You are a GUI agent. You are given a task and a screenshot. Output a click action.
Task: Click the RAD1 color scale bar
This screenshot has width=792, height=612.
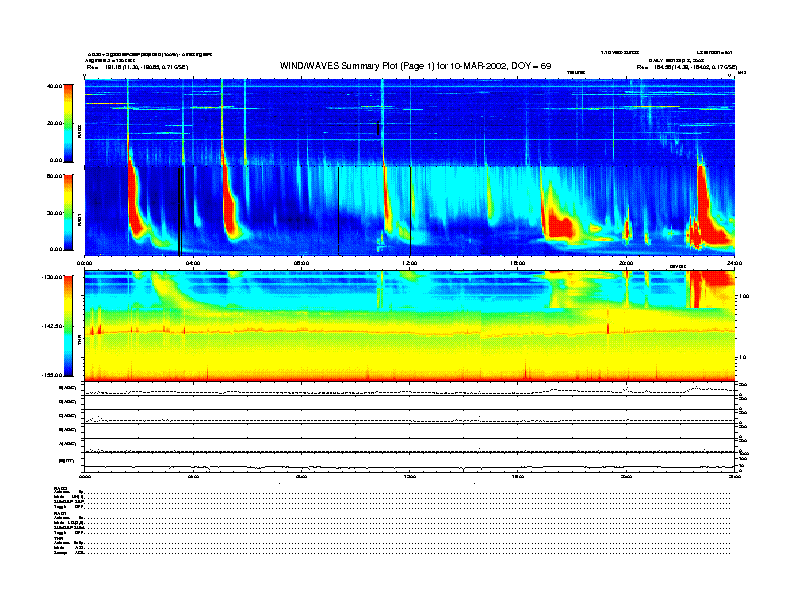68,213
